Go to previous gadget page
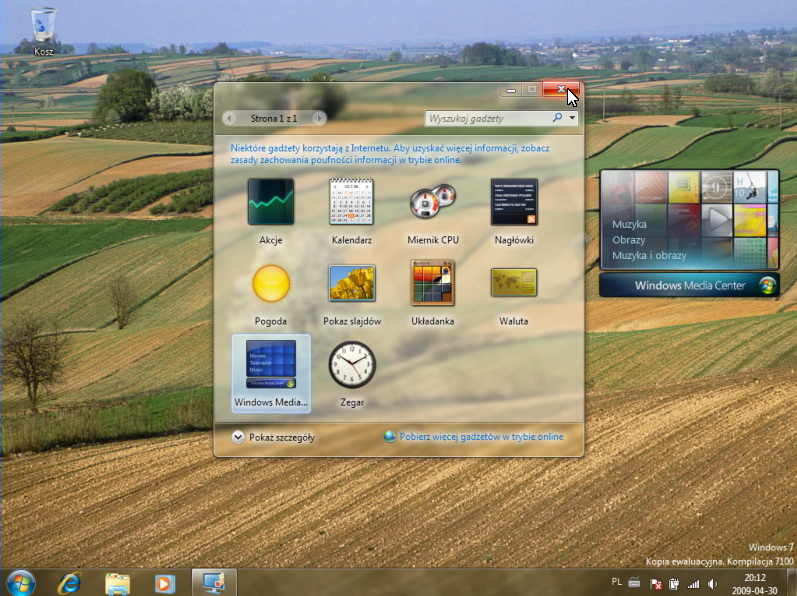Viewport: 797px width, 596px height. click(229, 118)
